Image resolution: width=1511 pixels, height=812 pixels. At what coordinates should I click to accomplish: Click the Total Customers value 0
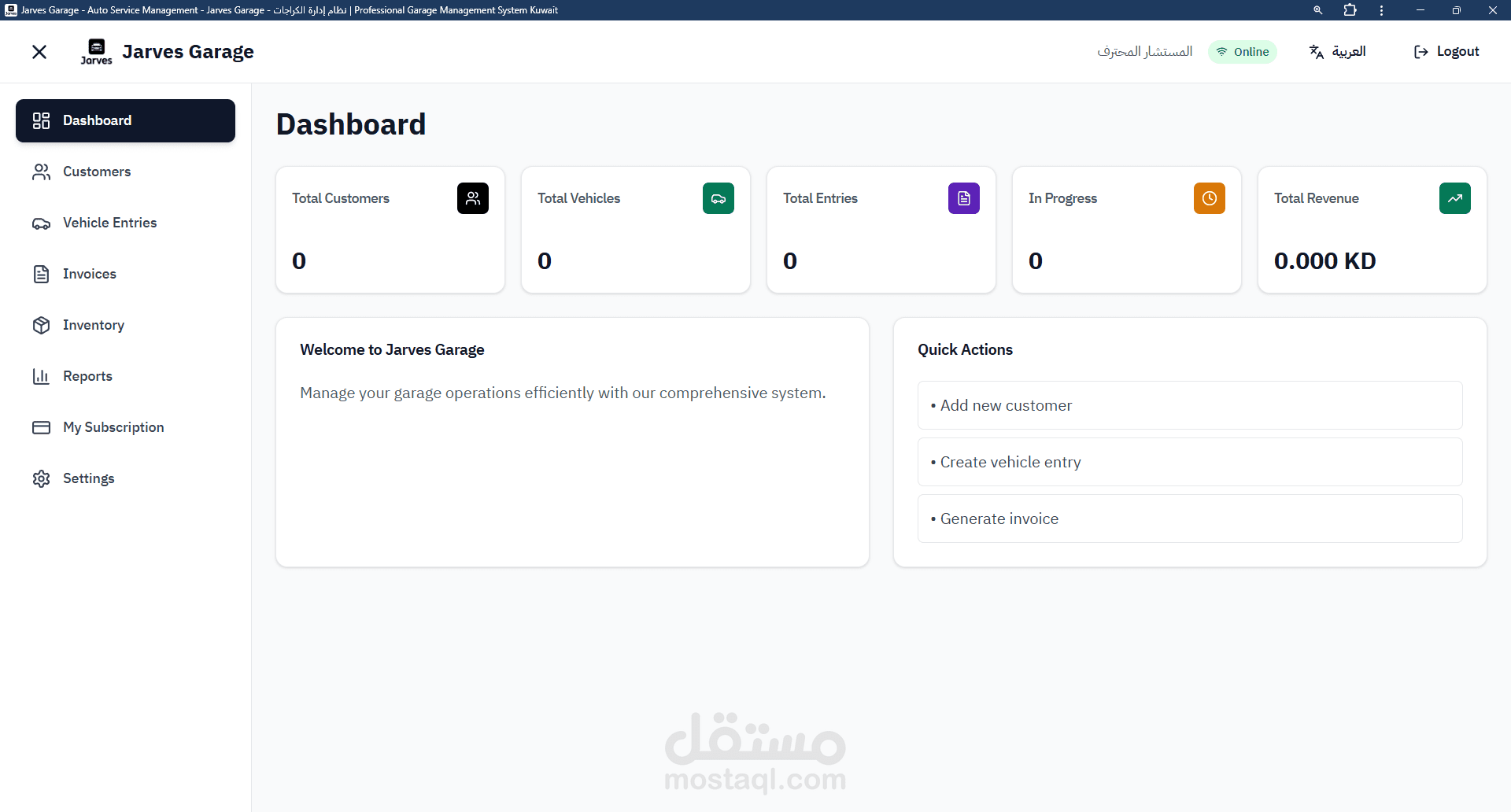(299, 261)
